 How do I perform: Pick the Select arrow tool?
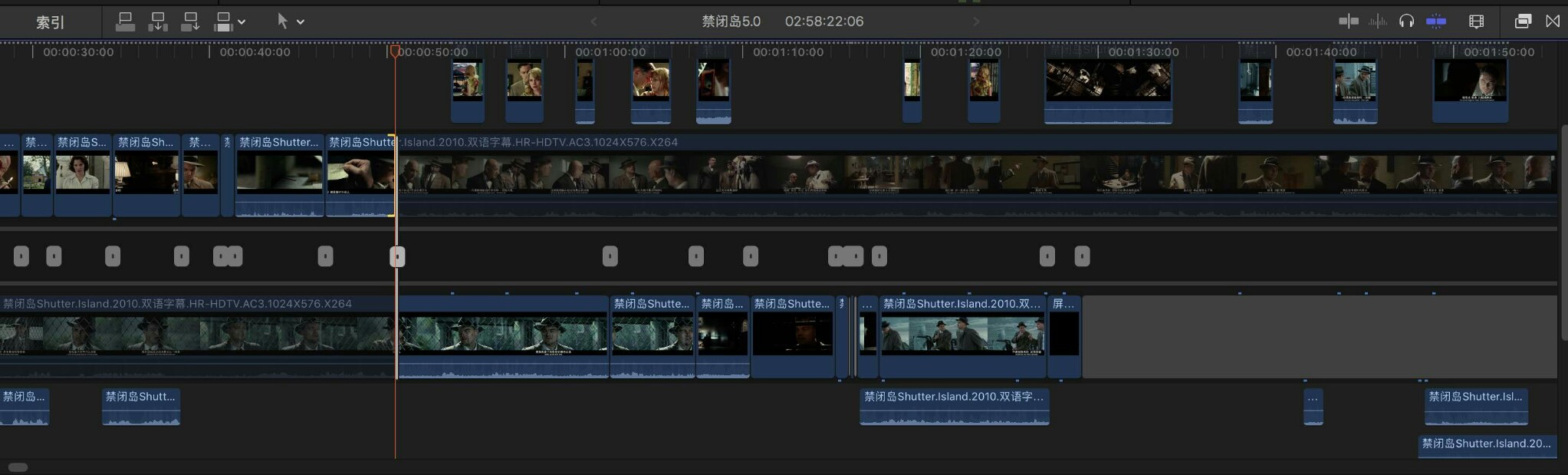click(282, 21)
